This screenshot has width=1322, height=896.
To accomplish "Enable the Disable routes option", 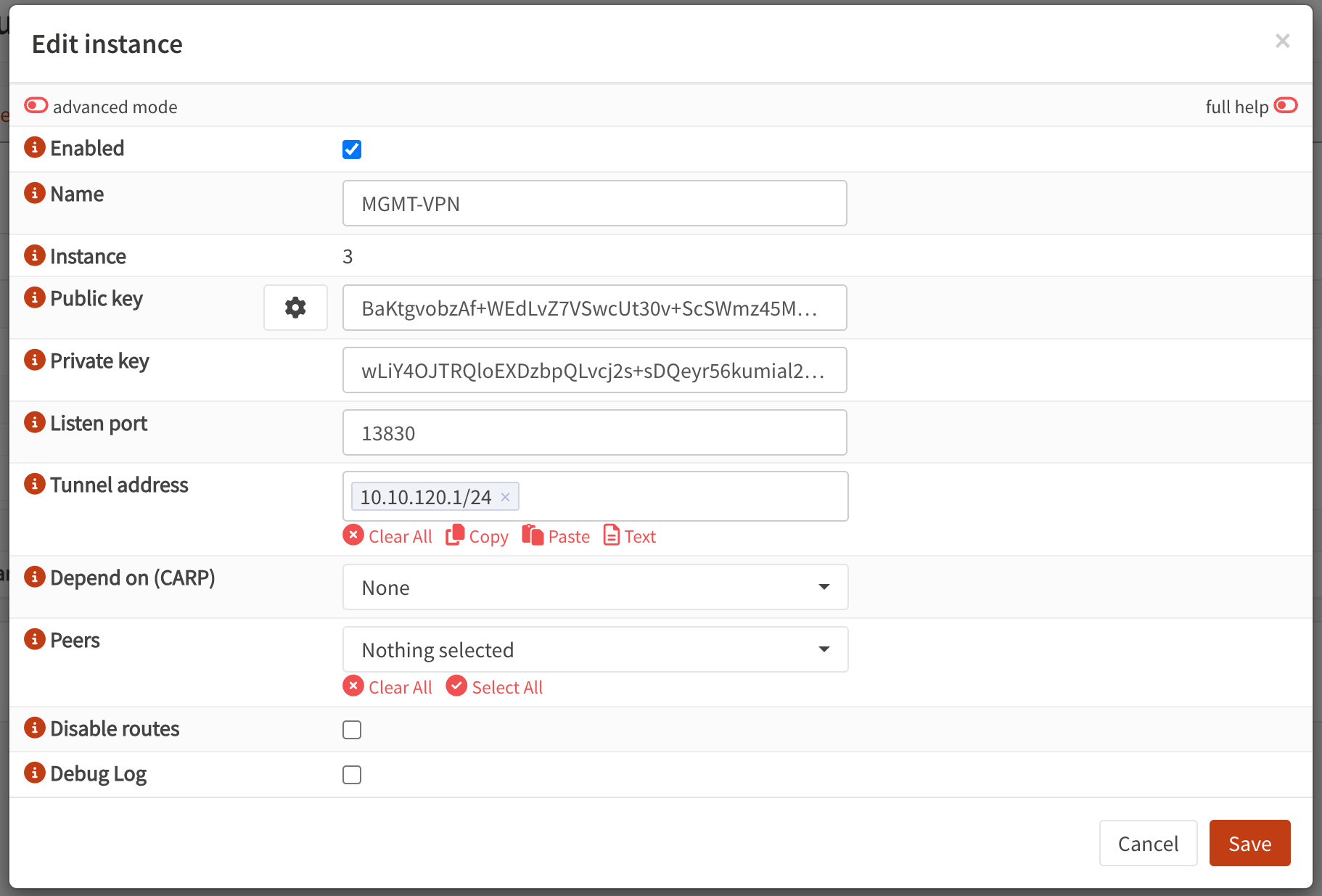I will (352, 730).
